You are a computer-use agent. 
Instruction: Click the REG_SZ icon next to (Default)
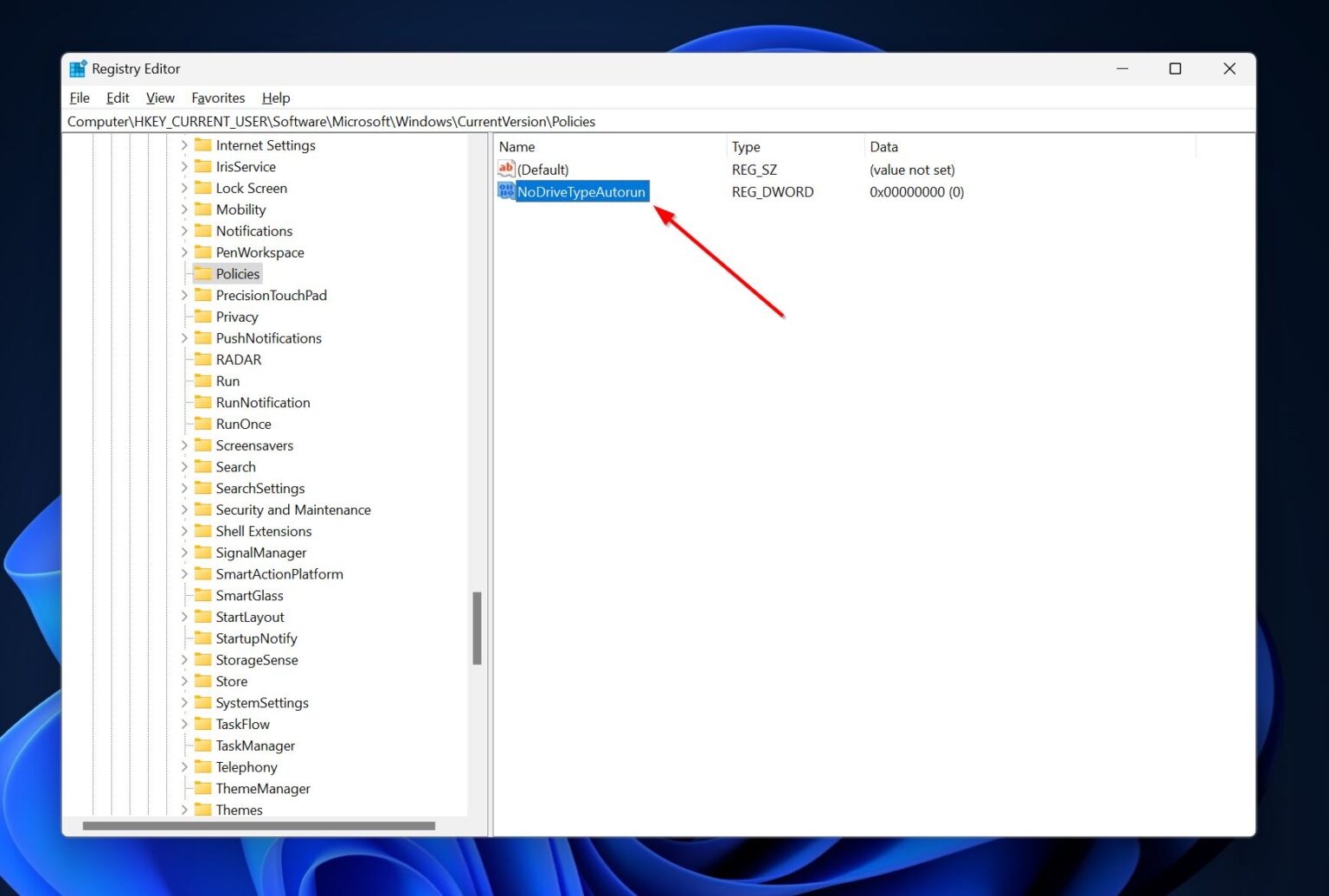506,170
